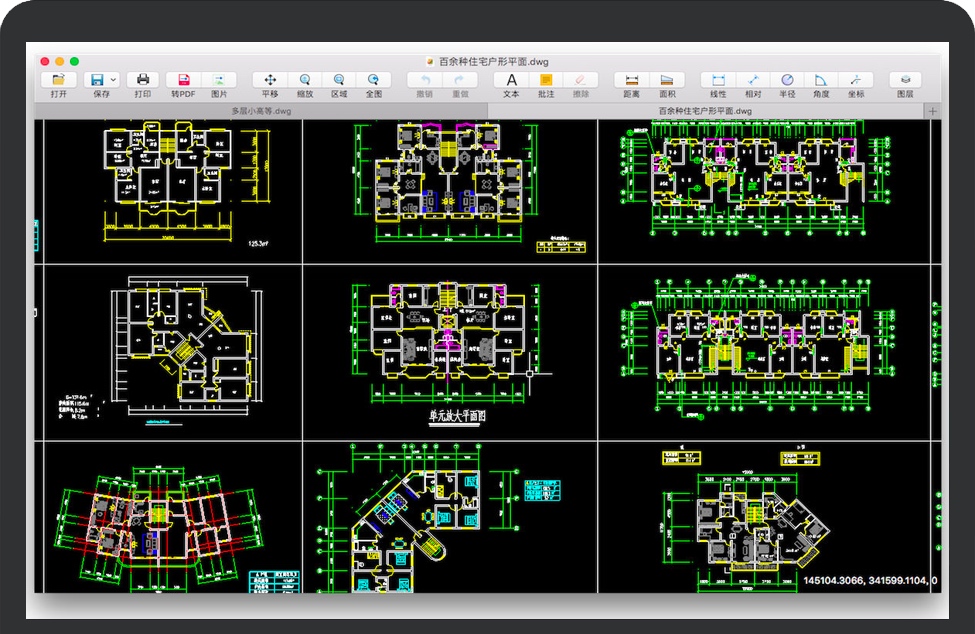Select the Radius (半径) measure tool

(x=787, y=80)
